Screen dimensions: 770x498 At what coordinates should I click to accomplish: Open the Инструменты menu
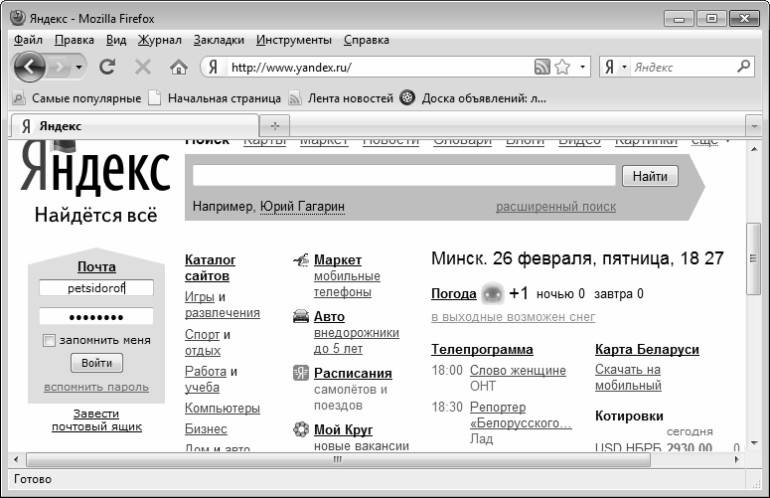click(293, 40)
